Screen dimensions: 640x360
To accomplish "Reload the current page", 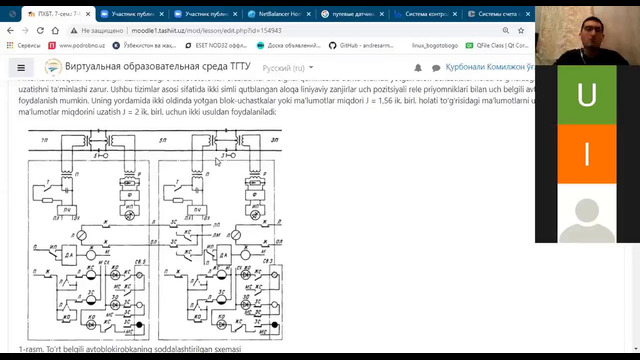I will pos(40,31).
